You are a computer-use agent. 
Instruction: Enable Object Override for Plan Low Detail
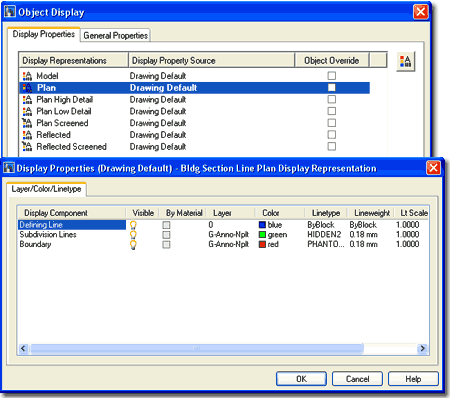[x=332, y=111]
